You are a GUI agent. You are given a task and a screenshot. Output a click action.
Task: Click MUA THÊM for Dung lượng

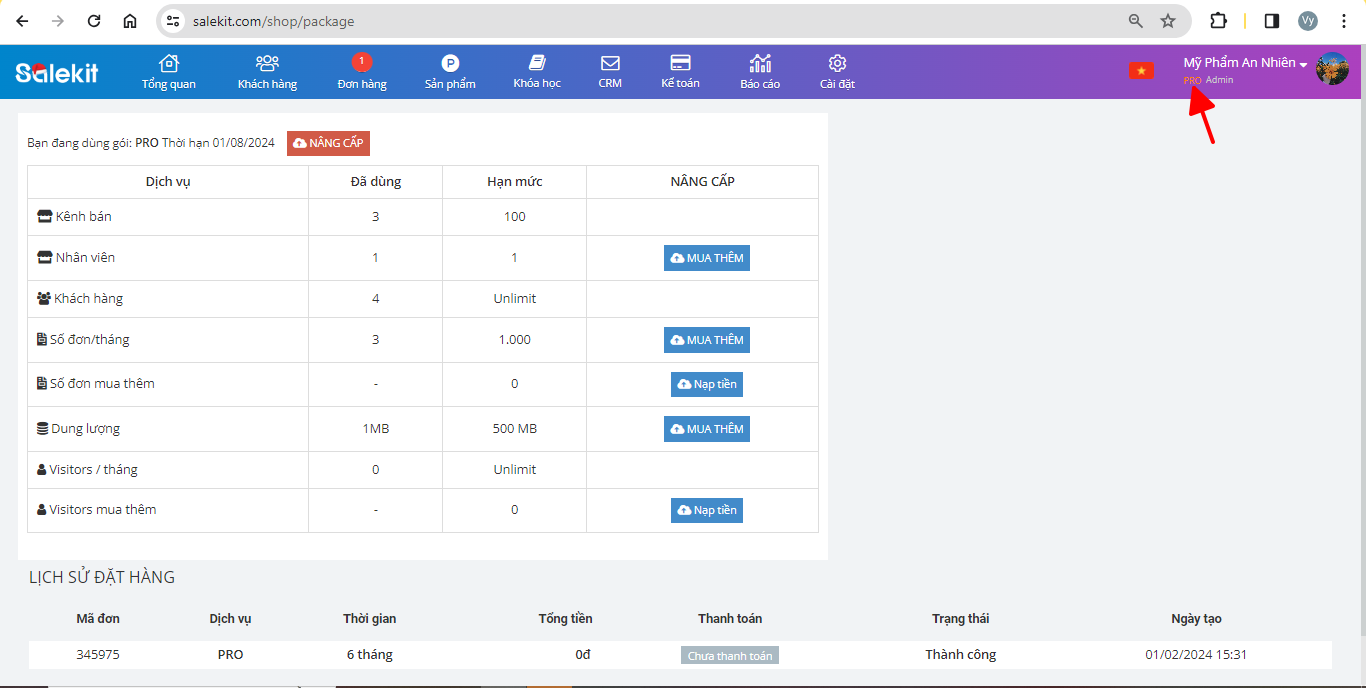[x=707, y=429]
